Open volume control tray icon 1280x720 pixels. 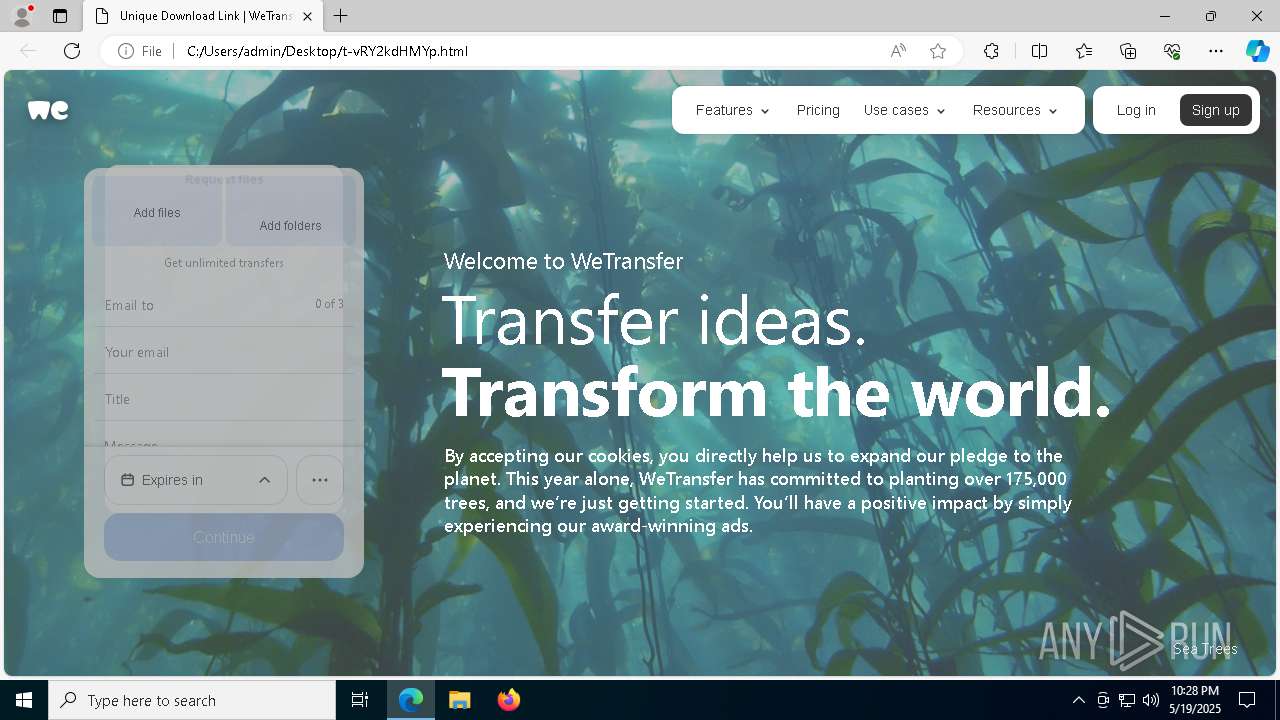[1151, 700]
